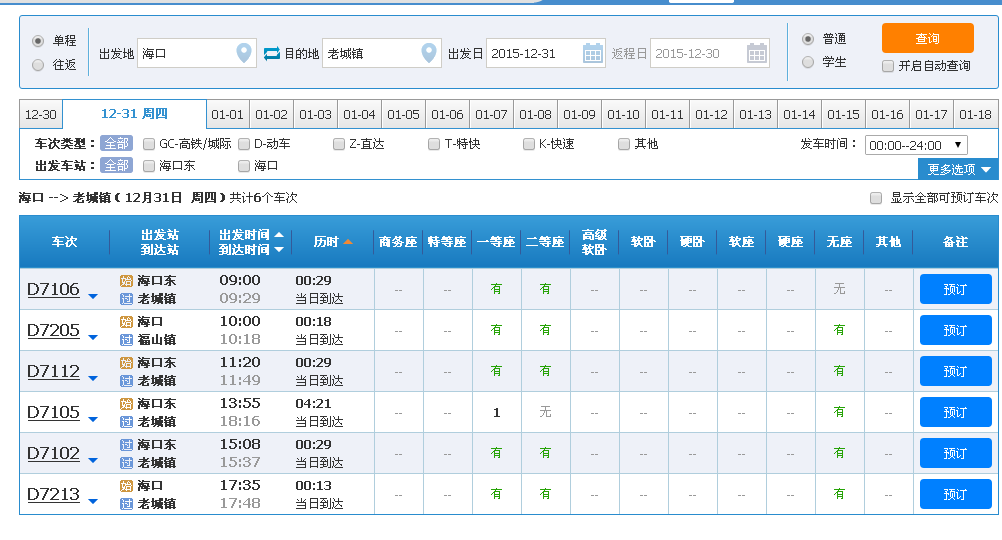Click the origin station icon for D7205
The width and height of the screenshot is (1002, 540).
tap(127, 321)
